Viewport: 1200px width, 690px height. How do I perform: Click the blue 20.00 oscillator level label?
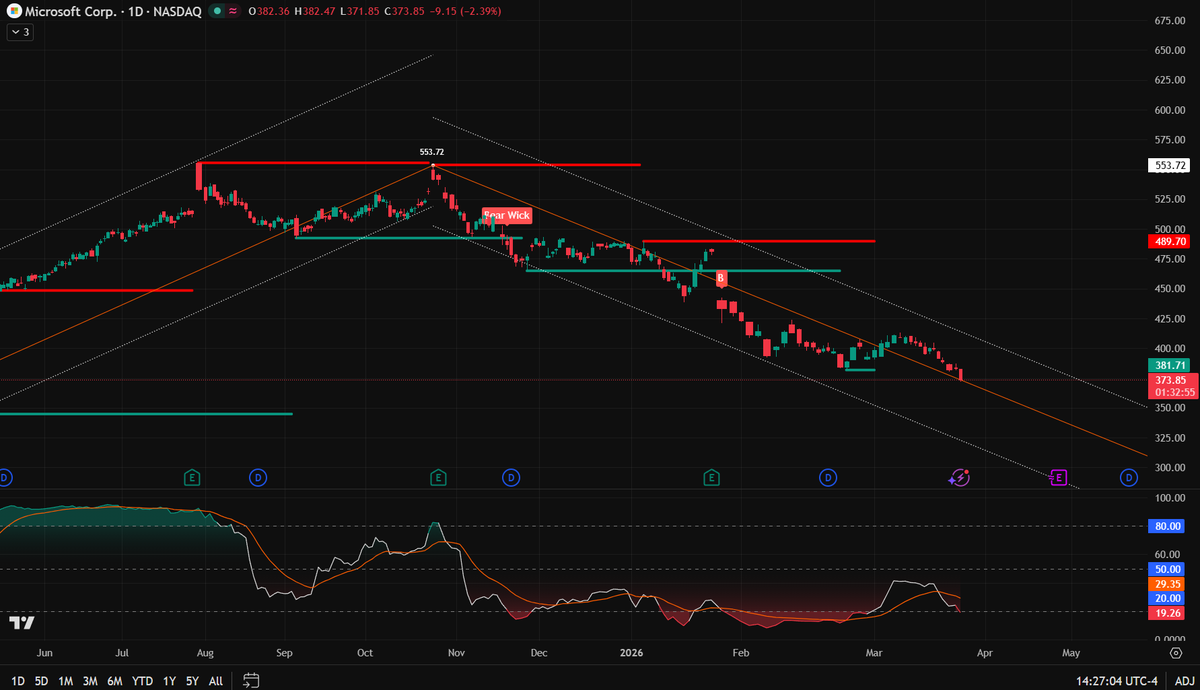[1169, 597]
